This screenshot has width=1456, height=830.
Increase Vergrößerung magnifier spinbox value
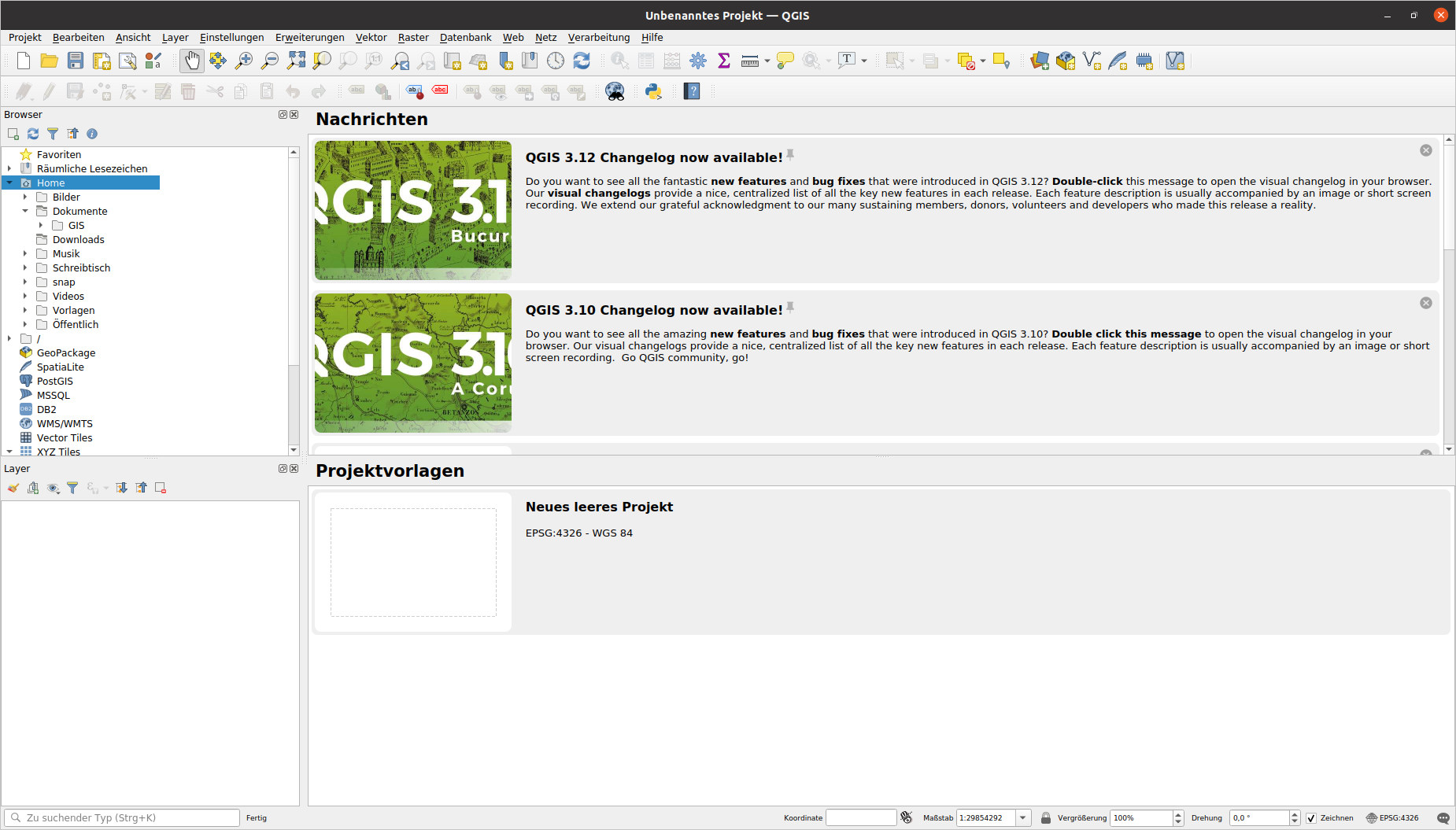pyautogui.click(x=1178, y=814)
